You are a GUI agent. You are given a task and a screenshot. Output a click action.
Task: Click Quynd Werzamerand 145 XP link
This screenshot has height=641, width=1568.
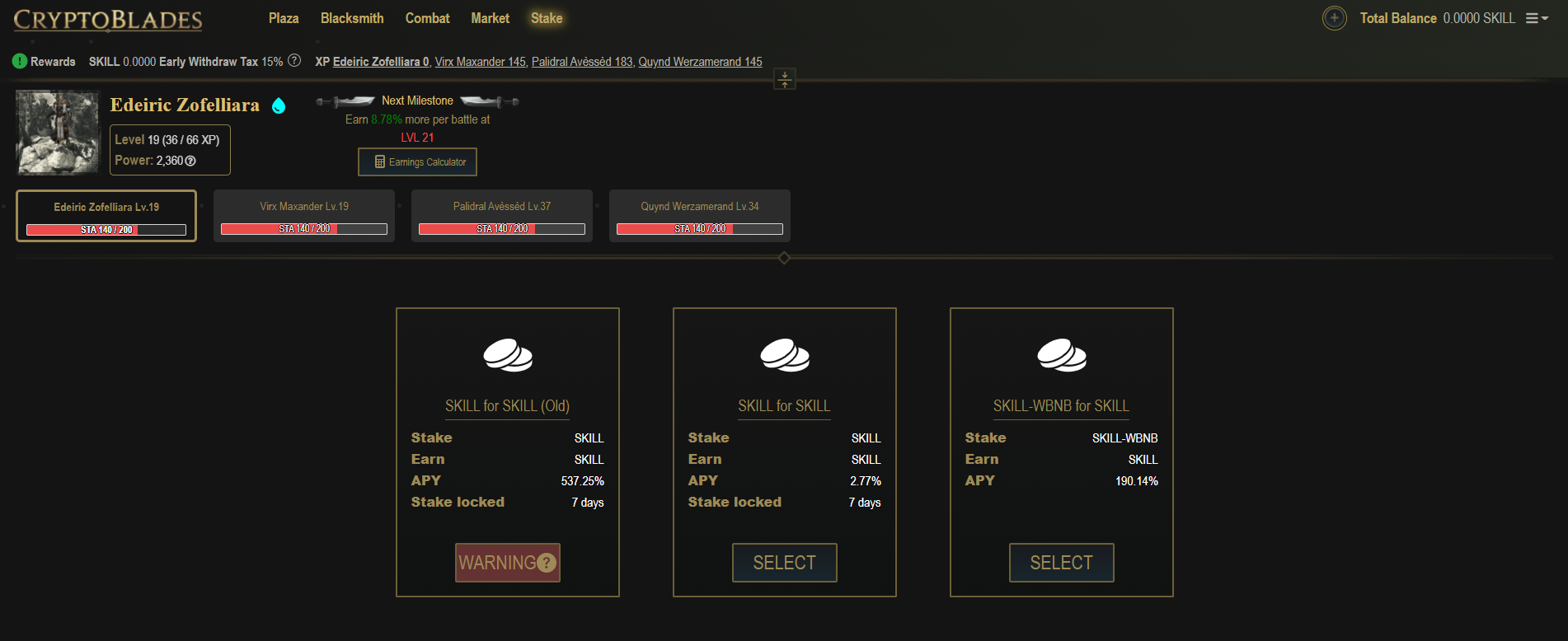tap(700, 62)
